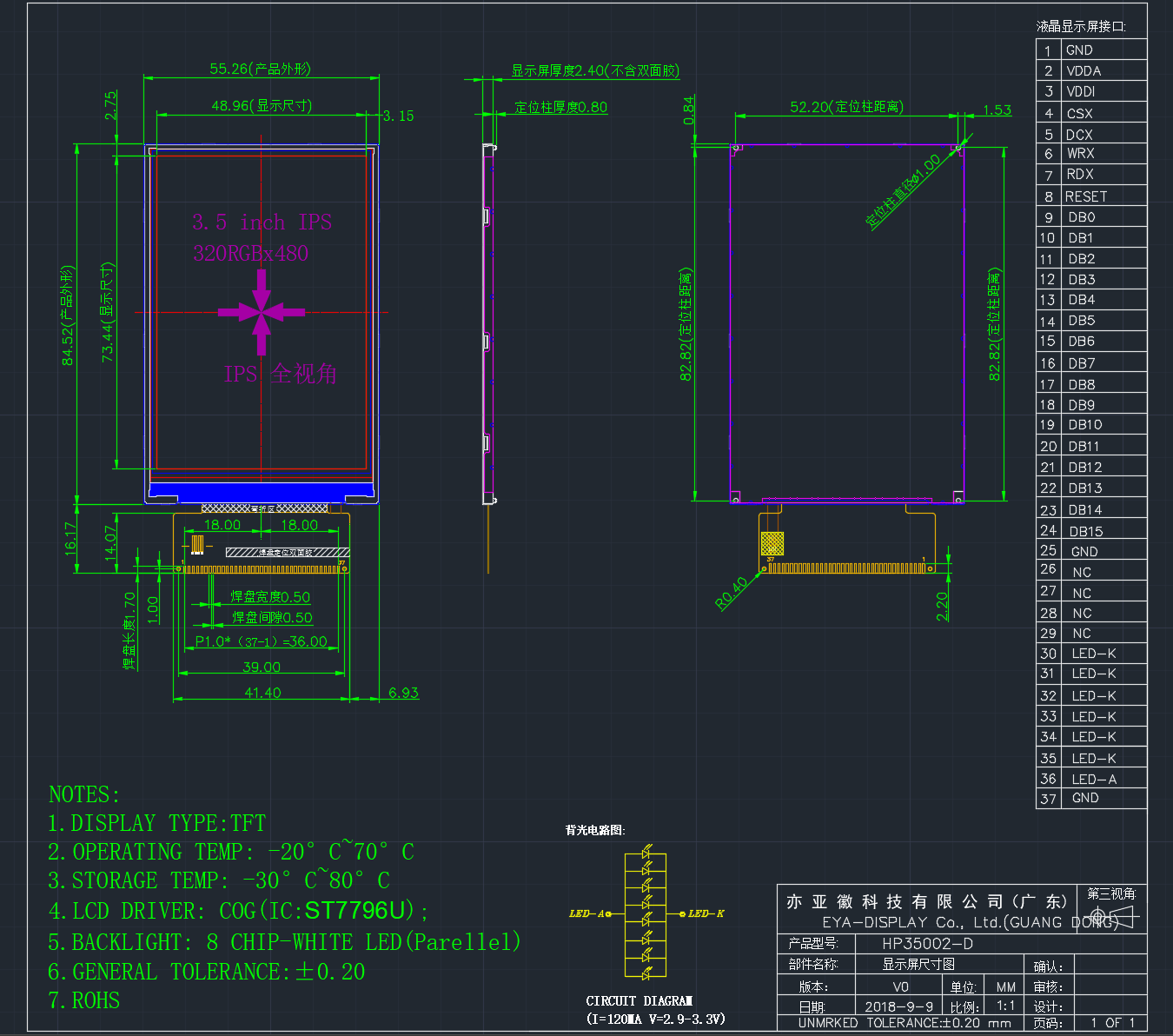The width and height of the screenshot is (1173, 1036).
Task: Click the 'IPS 全视角' label
Action: (280, 374)
